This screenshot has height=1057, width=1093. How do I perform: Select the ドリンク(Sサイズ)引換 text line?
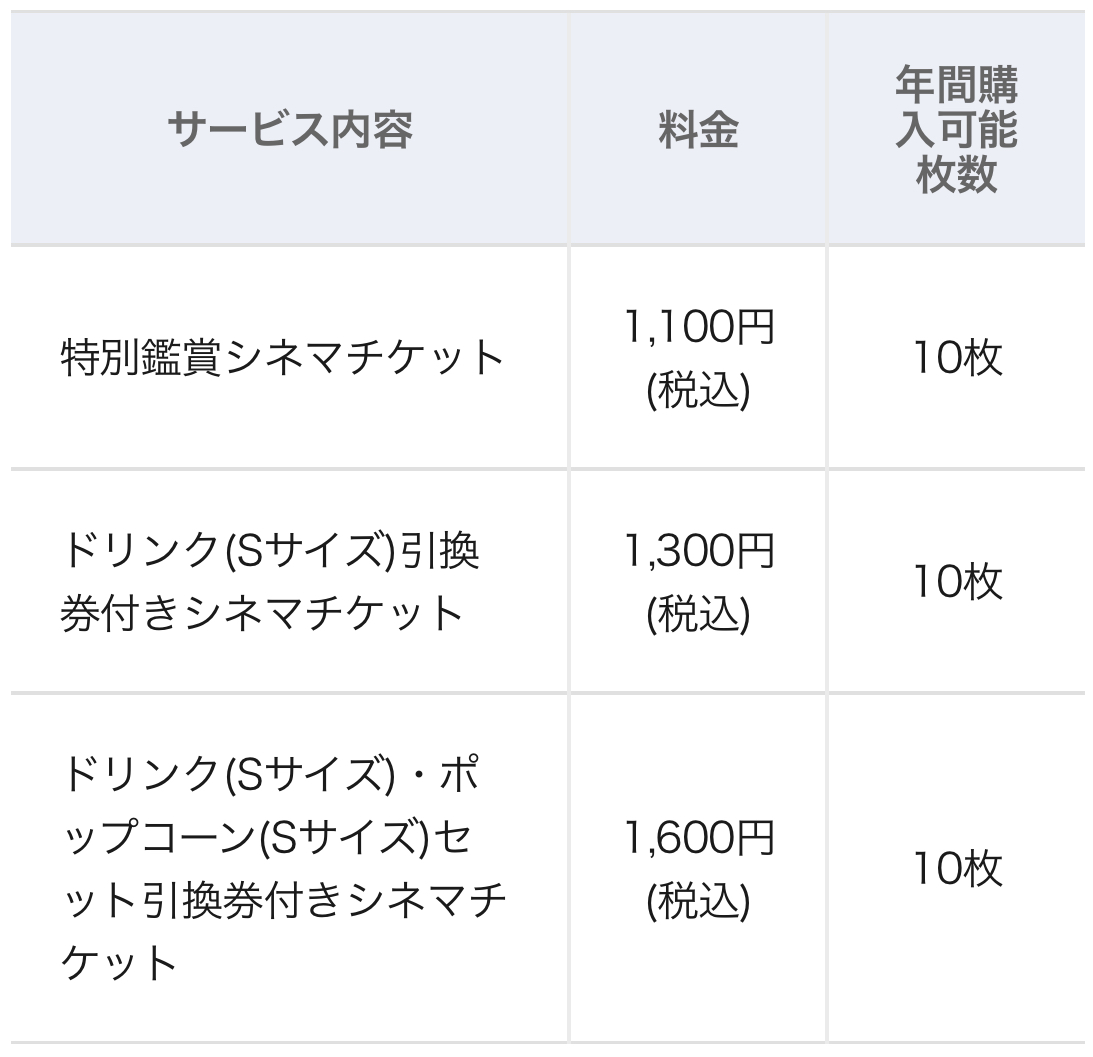click(270, 551)
